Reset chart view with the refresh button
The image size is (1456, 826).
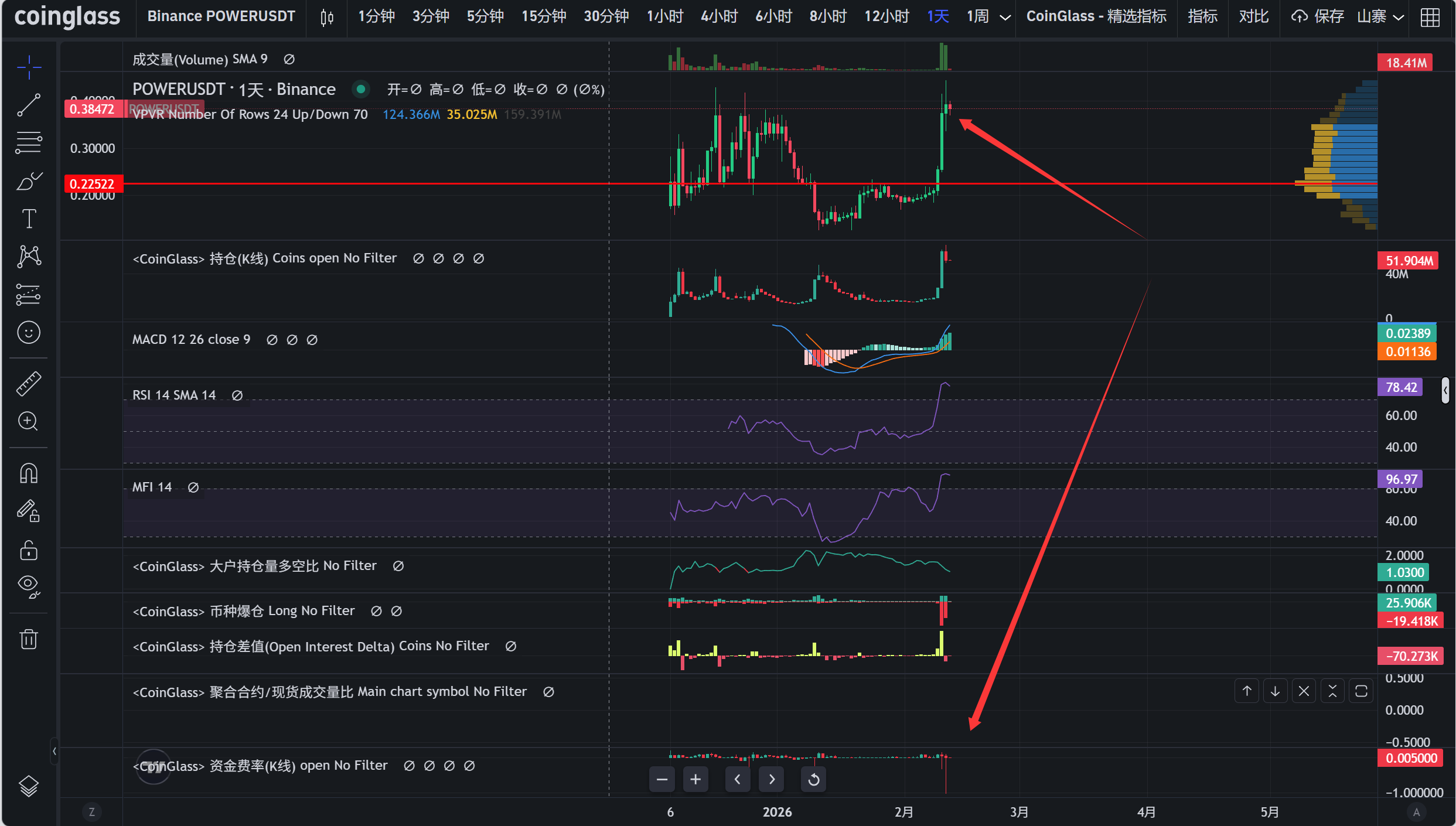pos(813,779)
